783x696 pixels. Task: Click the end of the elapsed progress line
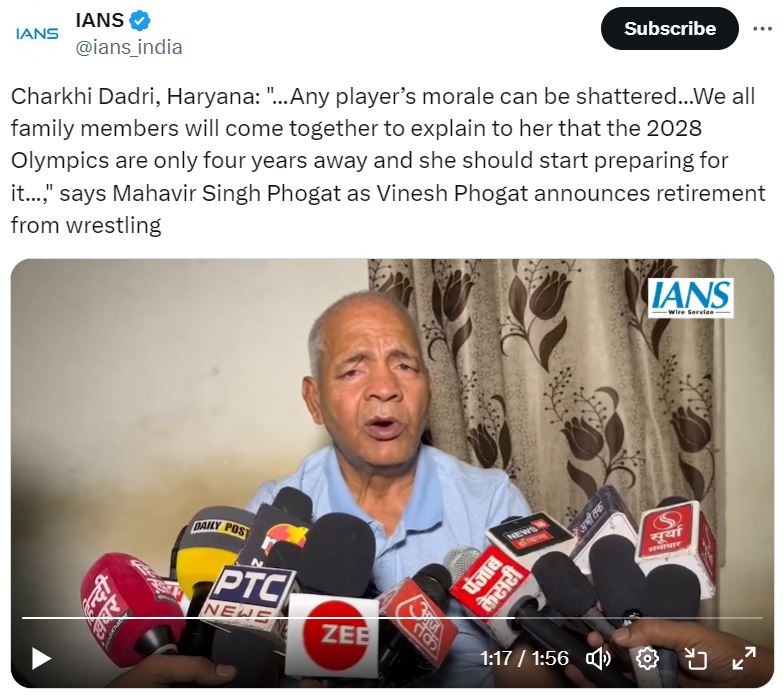513,618
